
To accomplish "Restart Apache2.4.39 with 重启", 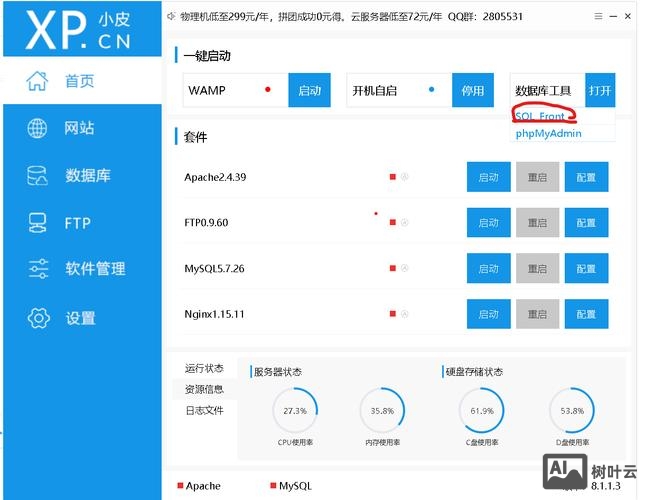I will pos(537,177).
